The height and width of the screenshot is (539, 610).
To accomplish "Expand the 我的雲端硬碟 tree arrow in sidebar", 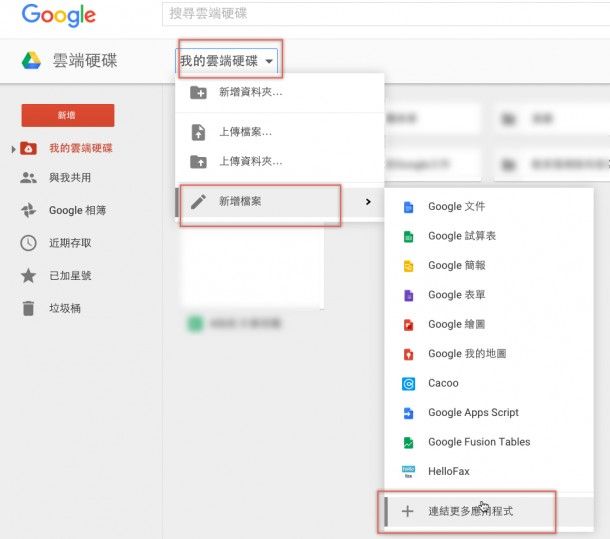I will coord(13,149).
